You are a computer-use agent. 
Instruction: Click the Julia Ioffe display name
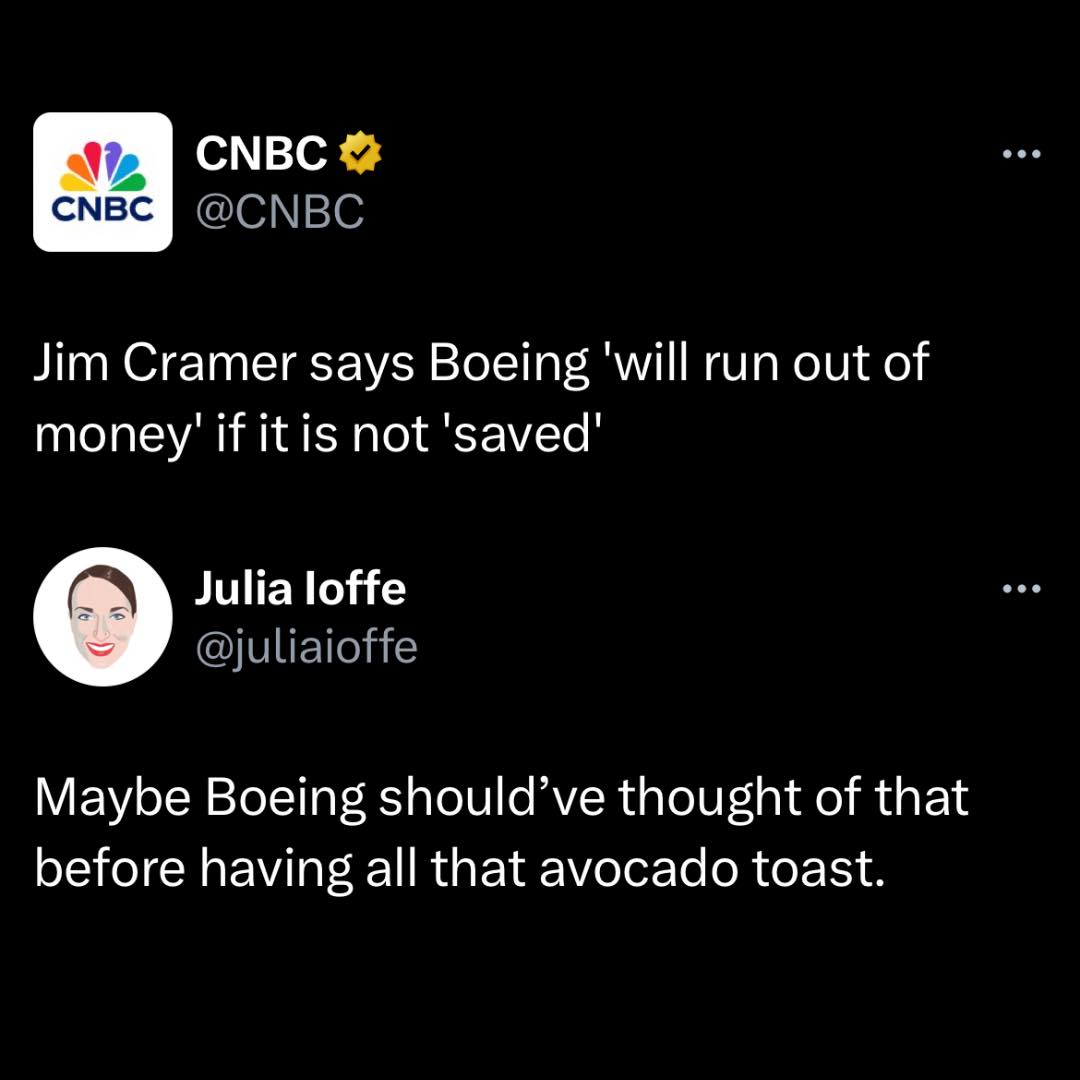[301, 589]
